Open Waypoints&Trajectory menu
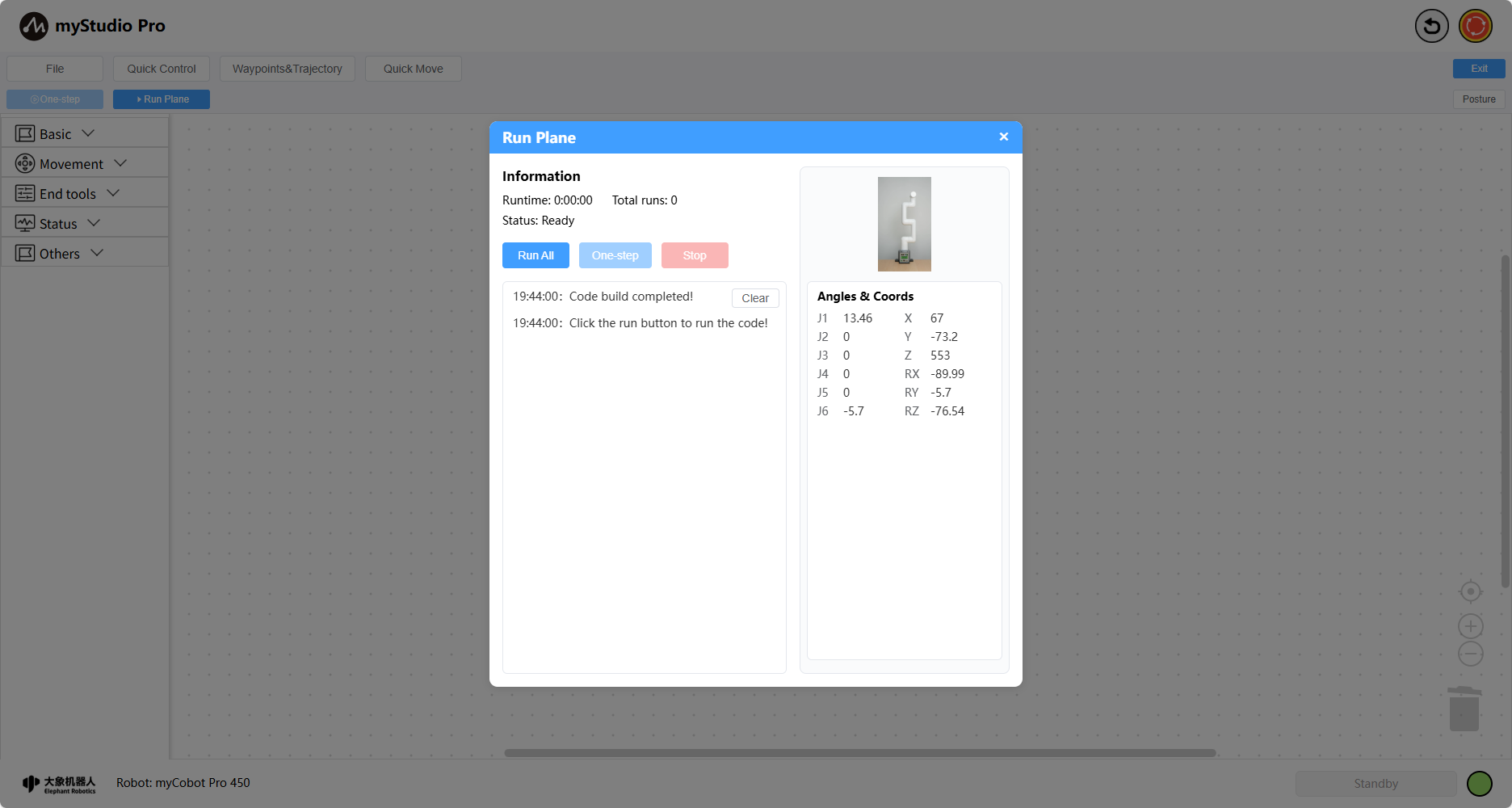This screenshot has width=1512, height=808. coord(288,69)
